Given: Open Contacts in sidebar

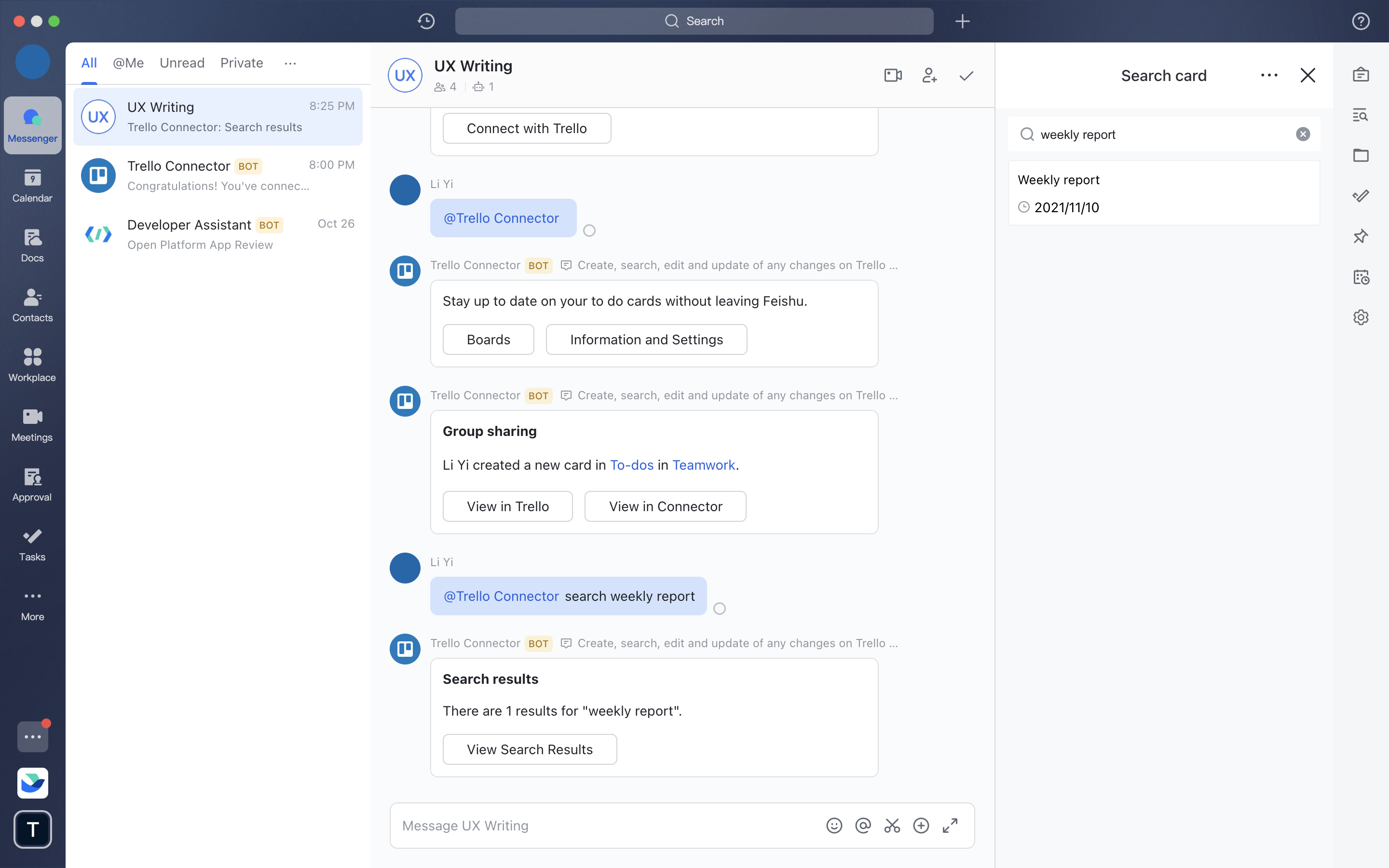Looking at the screenshot, I should 33,304.
